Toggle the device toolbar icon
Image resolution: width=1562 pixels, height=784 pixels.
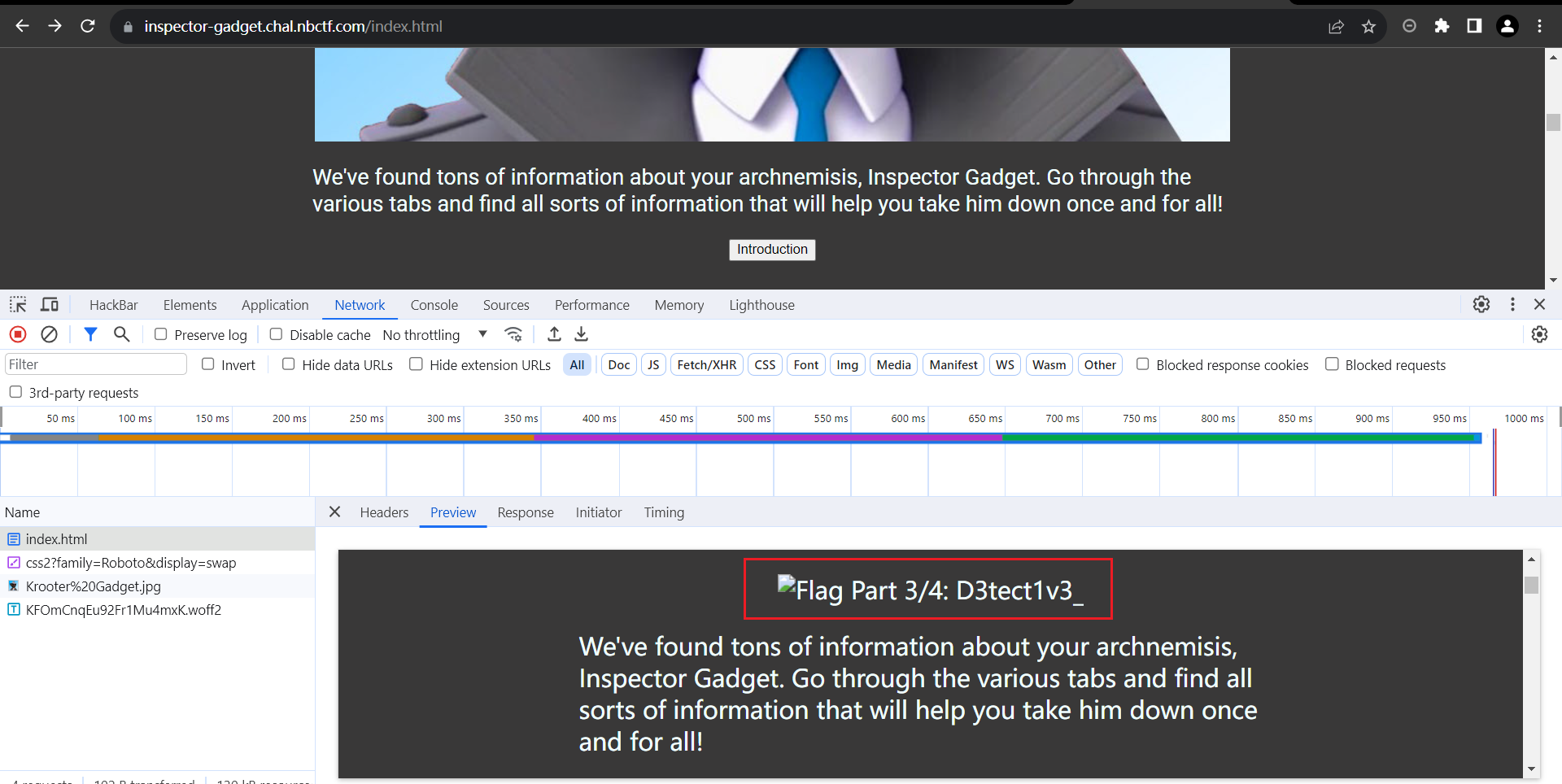tap(50, 304)
